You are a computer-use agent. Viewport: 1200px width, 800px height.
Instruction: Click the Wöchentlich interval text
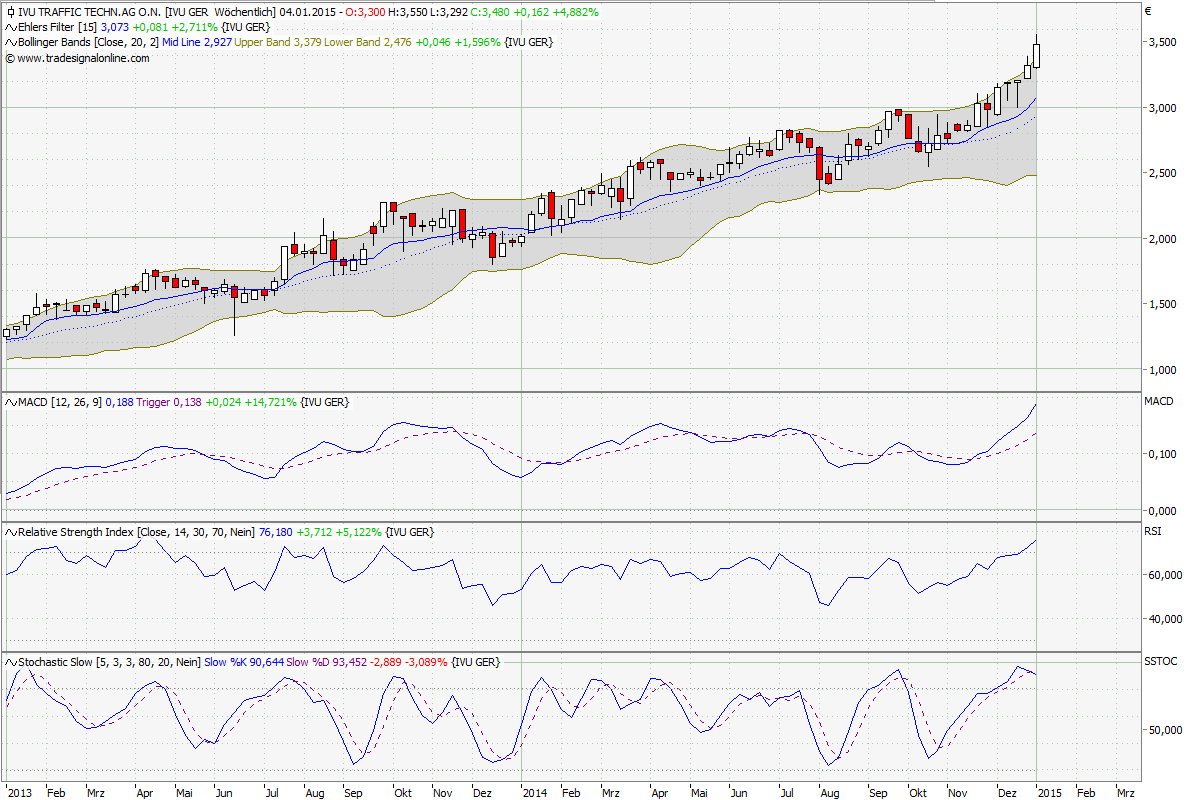pos(245,12)
